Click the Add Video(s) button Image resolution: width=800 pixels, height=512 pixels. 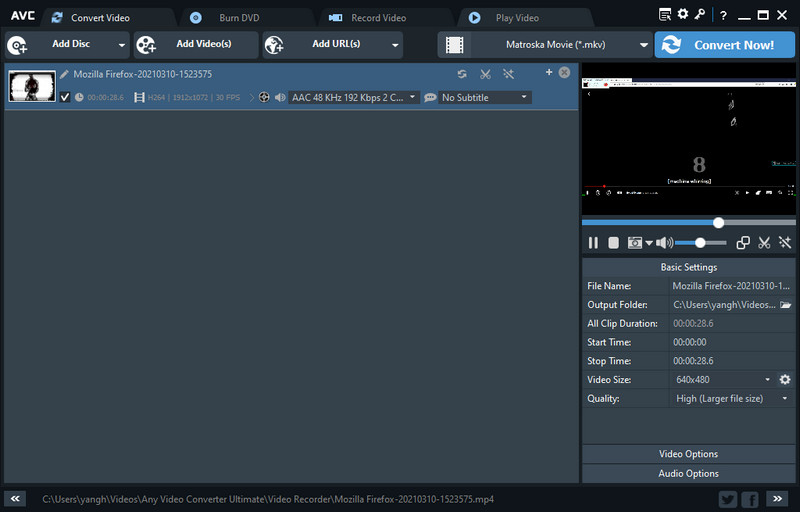[196, 45]
